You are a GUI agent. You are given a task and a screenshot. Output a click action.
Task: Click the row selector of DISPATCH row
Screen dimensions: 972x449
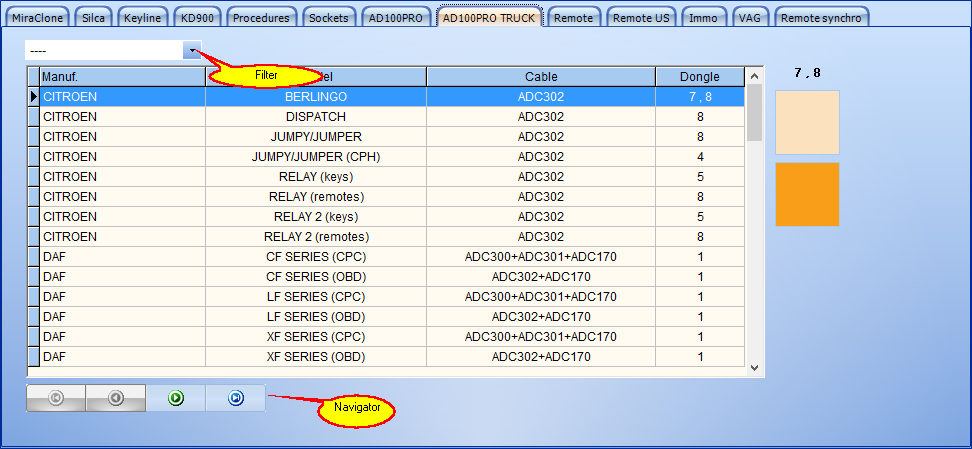(x=34, y=117)
